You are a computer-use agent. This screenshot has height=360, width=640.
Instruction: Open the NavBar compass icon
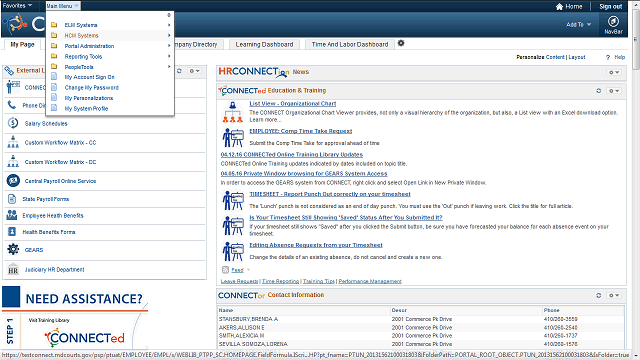tap(613, 21)
